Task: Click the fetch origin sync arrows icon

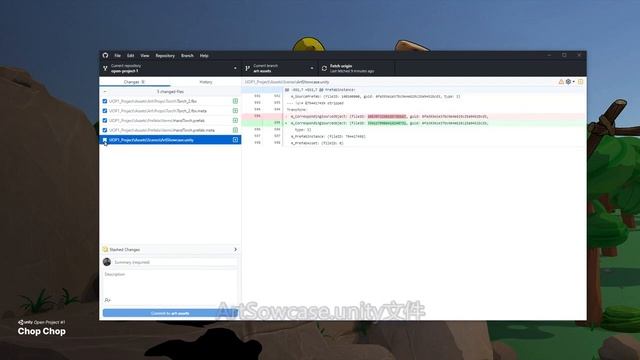Action: pos(324,69)
